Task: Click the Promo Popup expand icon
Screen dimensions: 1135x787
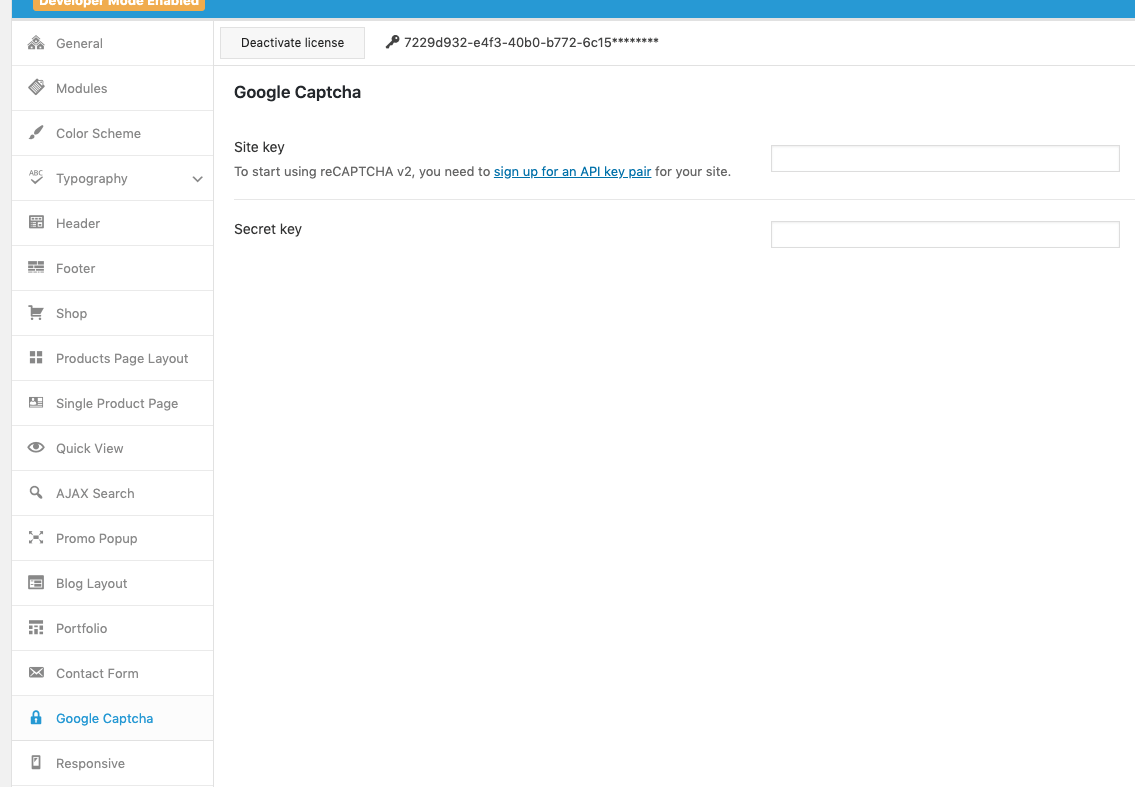Action: [x=35, y=537]
